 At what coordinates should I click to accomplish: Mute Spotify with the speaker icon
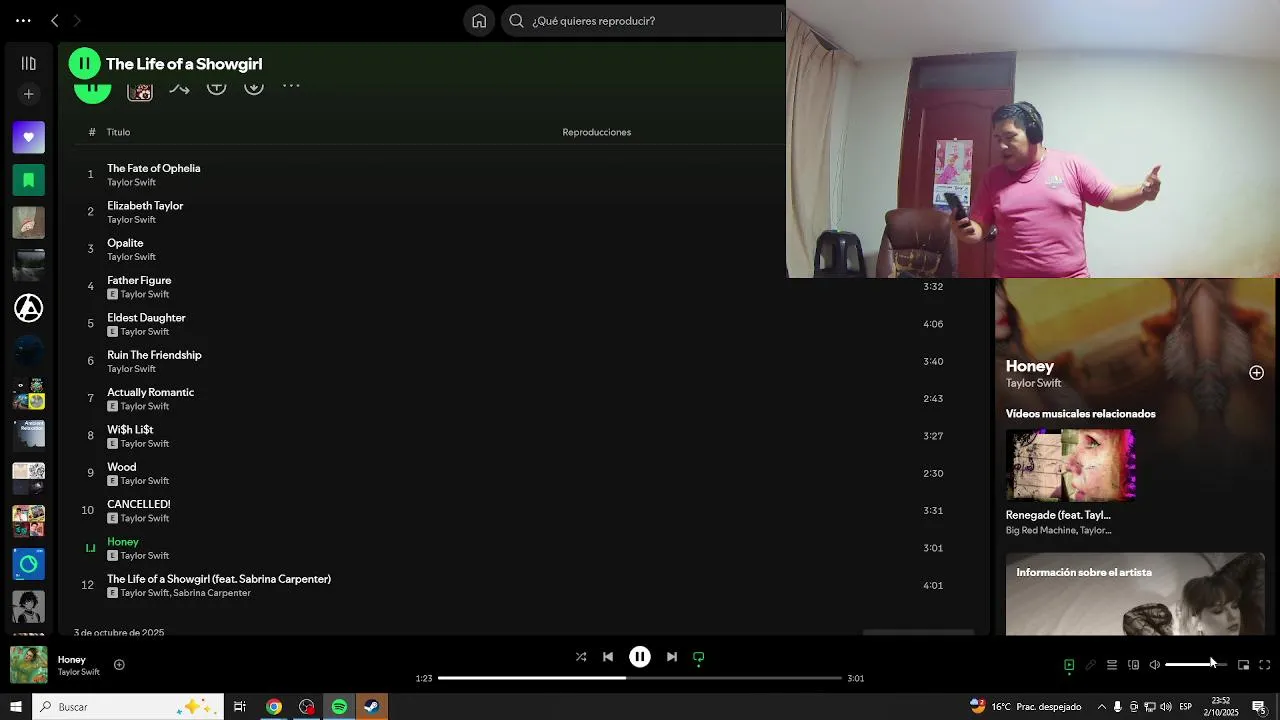[1155, 665]
